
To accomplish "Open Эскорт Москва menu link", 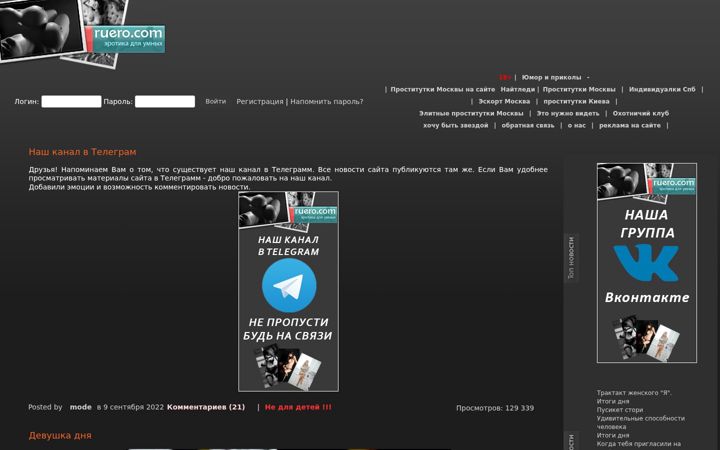I will coord(504,101).
